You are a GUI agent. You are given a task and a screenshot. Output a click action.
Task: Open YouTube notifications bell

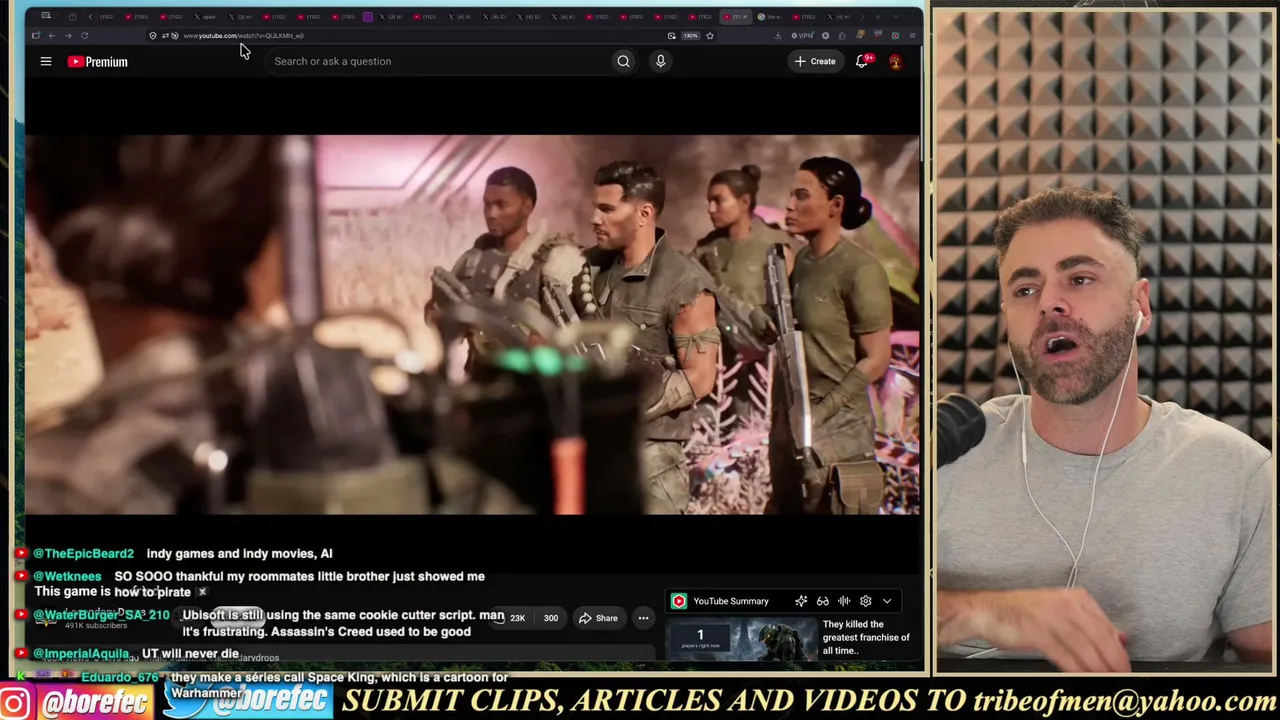point(862,61)
